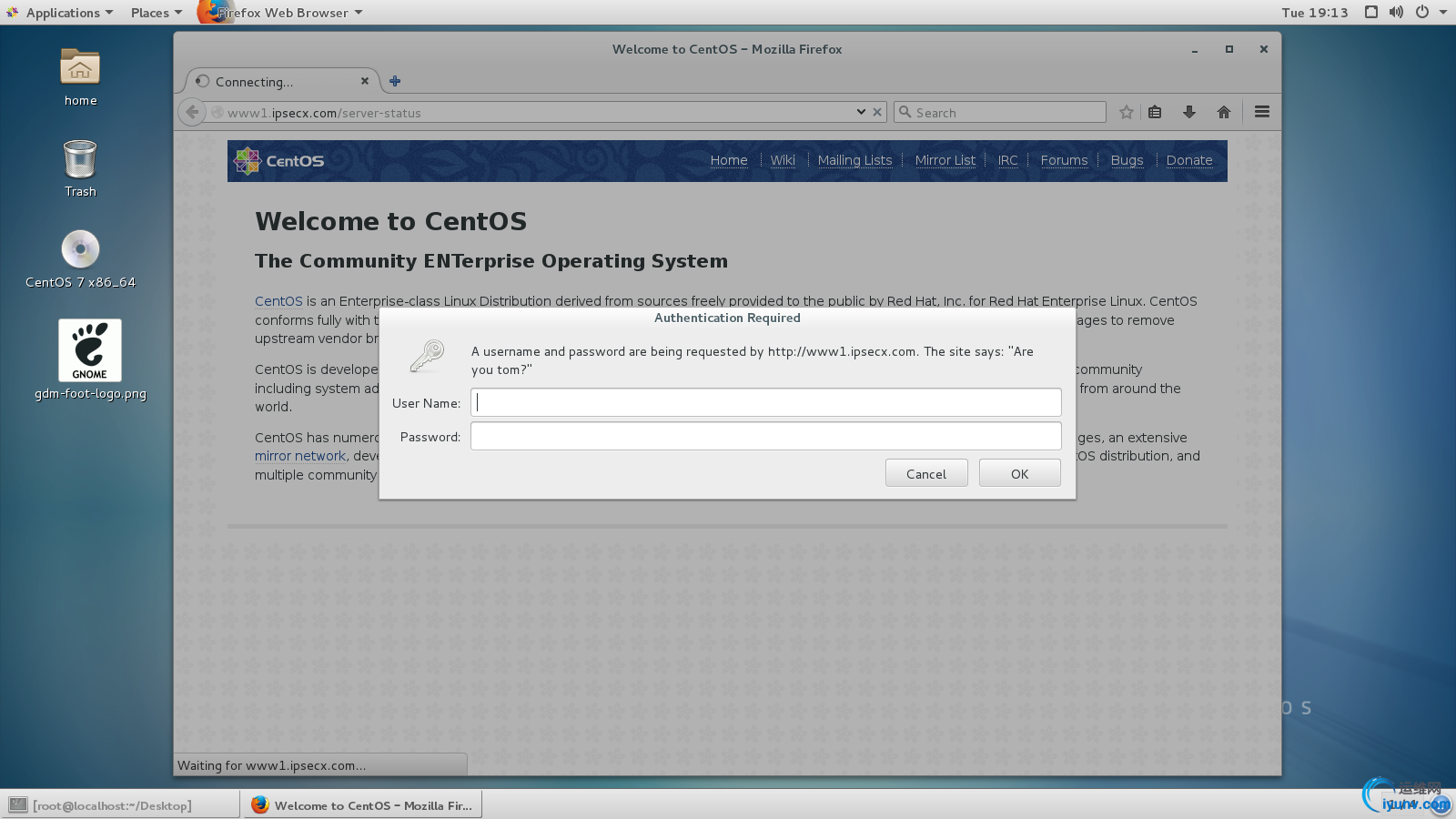This screenshot has height=819, width=1456.
Task: Open the Places menu
Action: click(156, 13)
